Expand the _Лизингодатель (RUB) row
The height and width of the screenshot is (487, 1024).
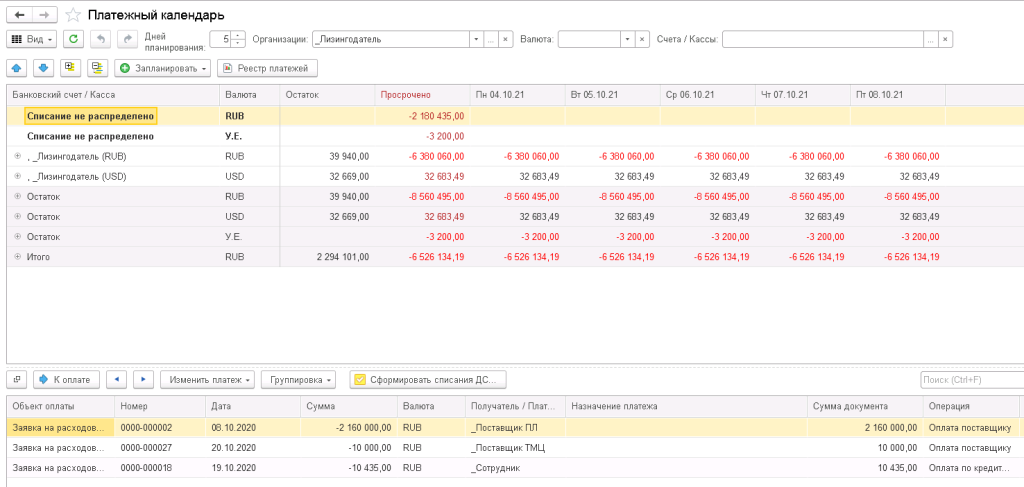[17, 156]
